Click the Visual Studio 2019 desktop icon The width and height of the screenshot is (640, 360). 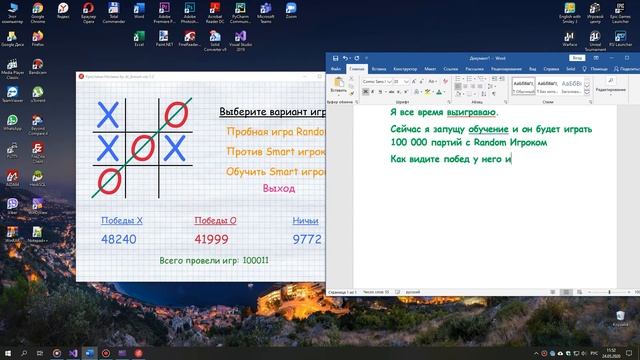240,40
